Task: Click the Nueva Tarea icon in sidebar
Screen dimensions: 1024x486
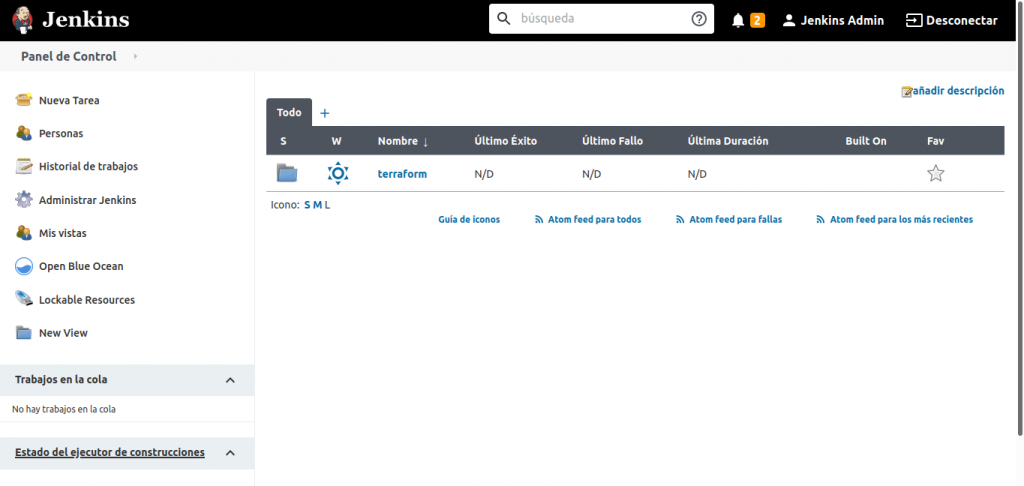Action: click(24, 100)
